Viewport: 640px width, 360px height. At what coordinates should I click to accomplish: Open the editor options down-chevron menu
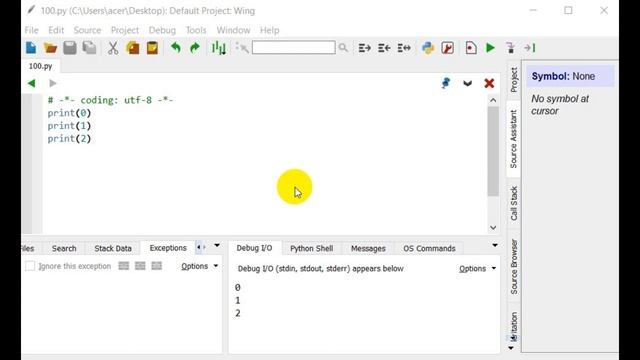point(467,83)
